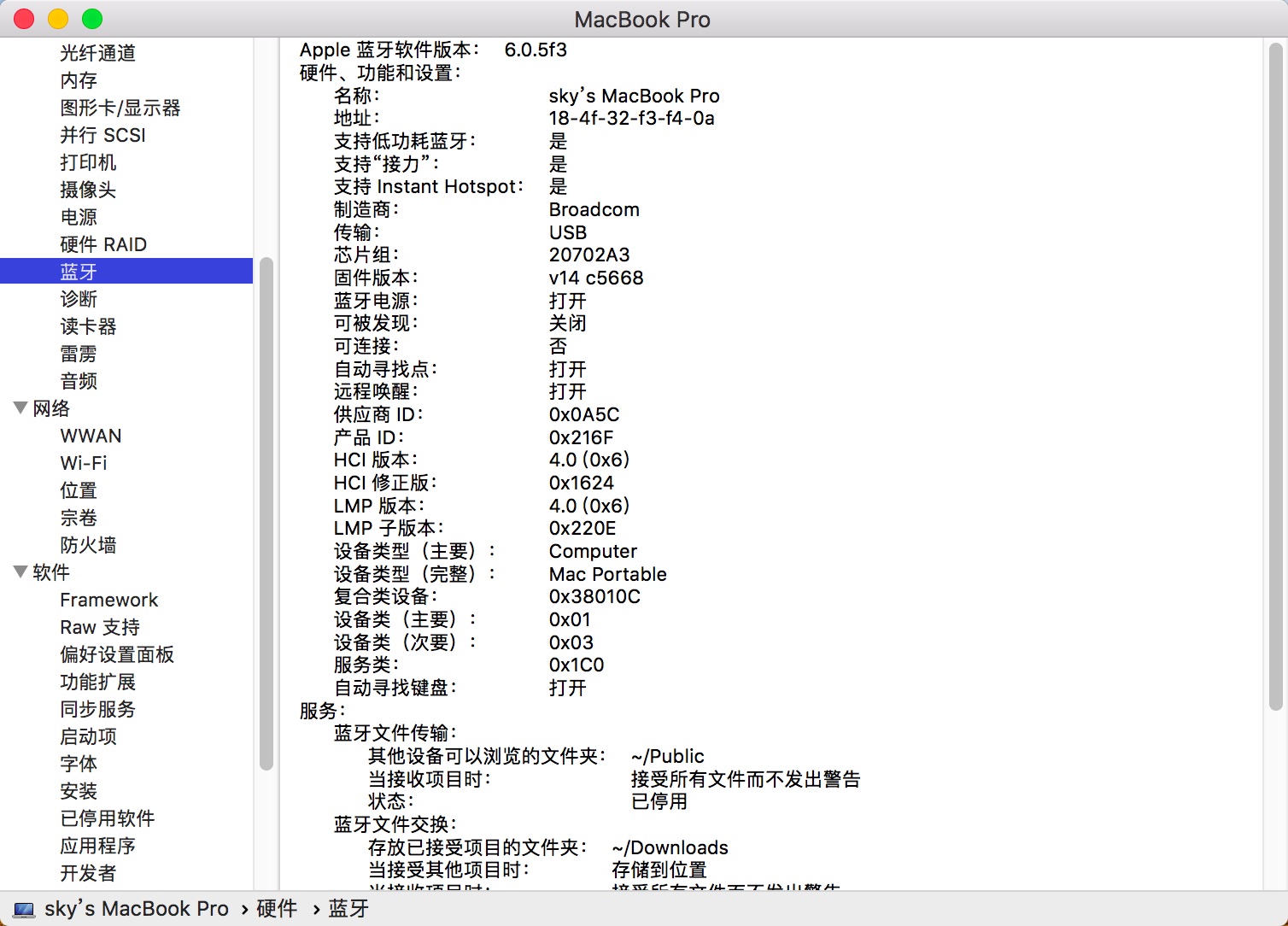
Task: Choose 硬件 RAID in the sidebar
Action: tap(103, 244)
